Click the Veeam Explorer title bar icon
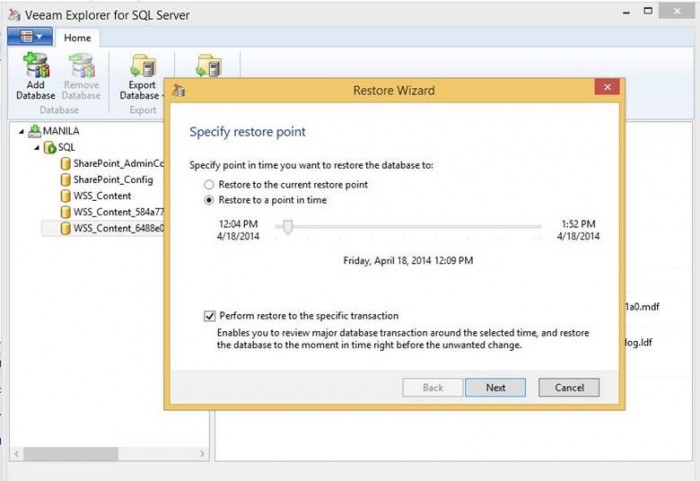 click(x=14, y=15)
